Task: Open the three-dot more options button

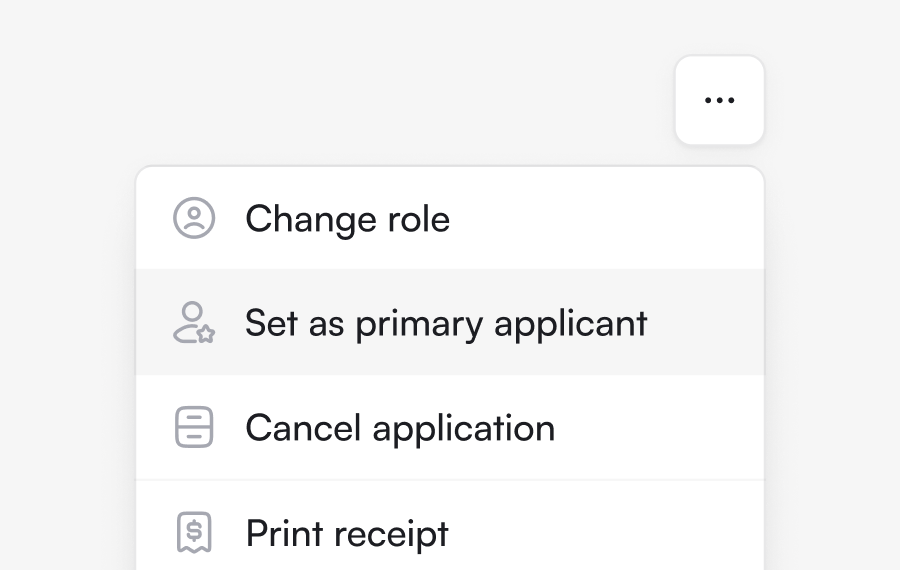Action: pyautogui.click(x=720, y=100)
